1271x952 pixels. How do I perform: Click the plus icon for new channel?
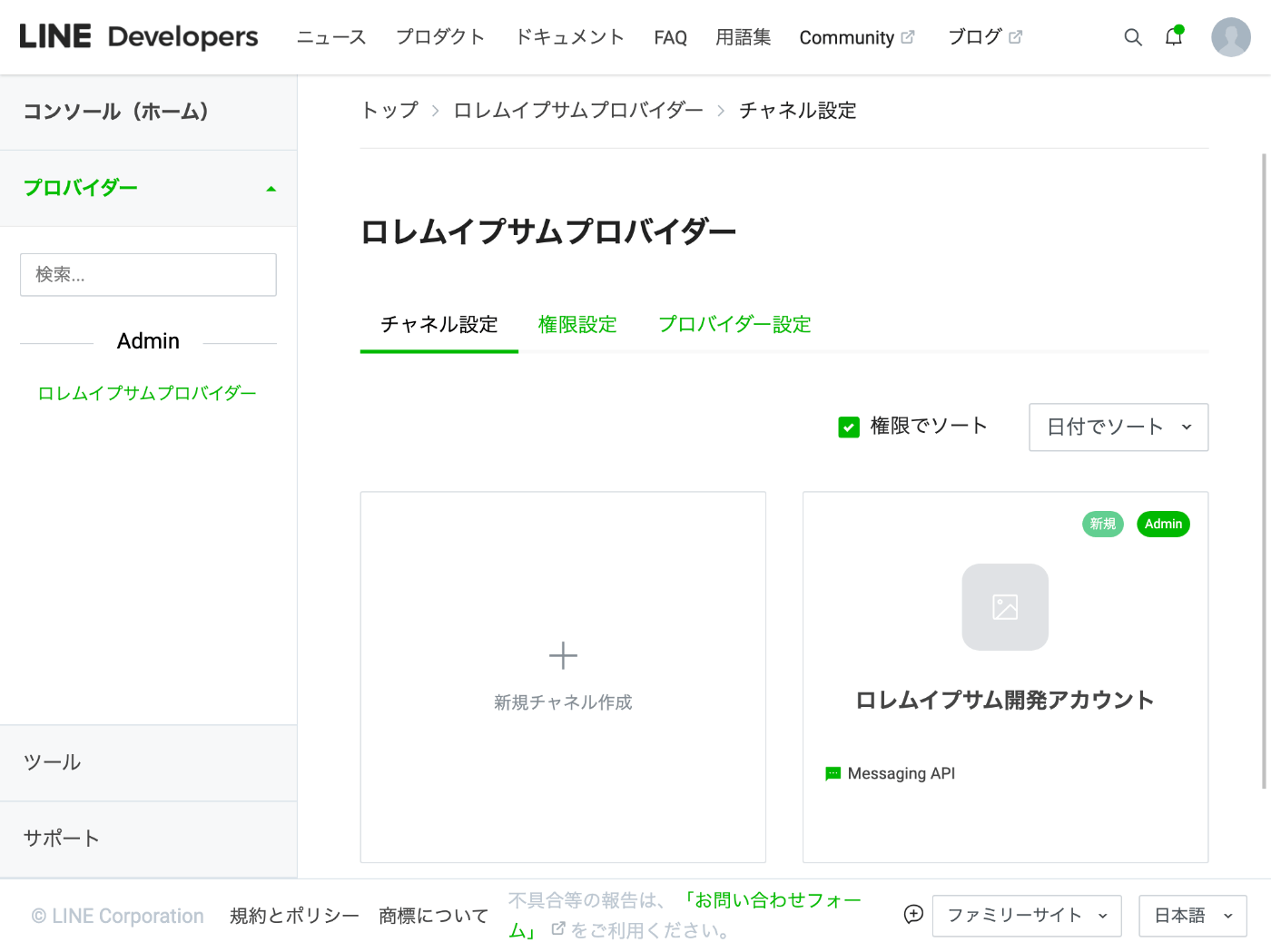pos(563,655)
